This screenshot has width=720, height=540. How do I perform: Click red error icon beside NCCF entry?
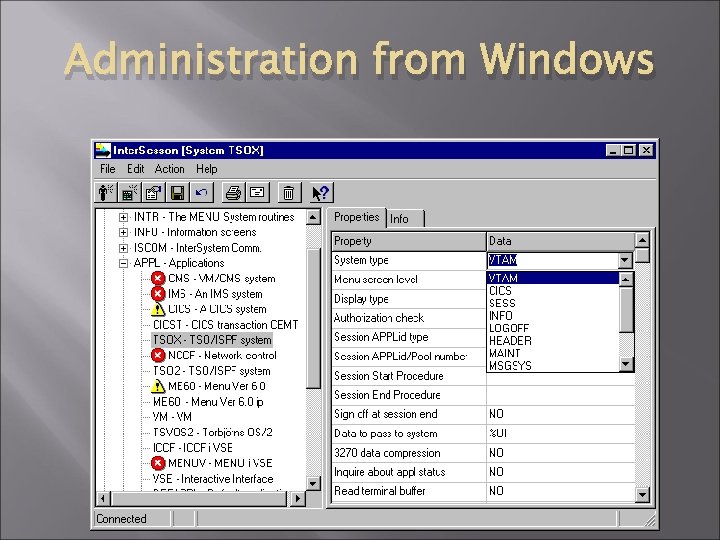pos(158,355)
